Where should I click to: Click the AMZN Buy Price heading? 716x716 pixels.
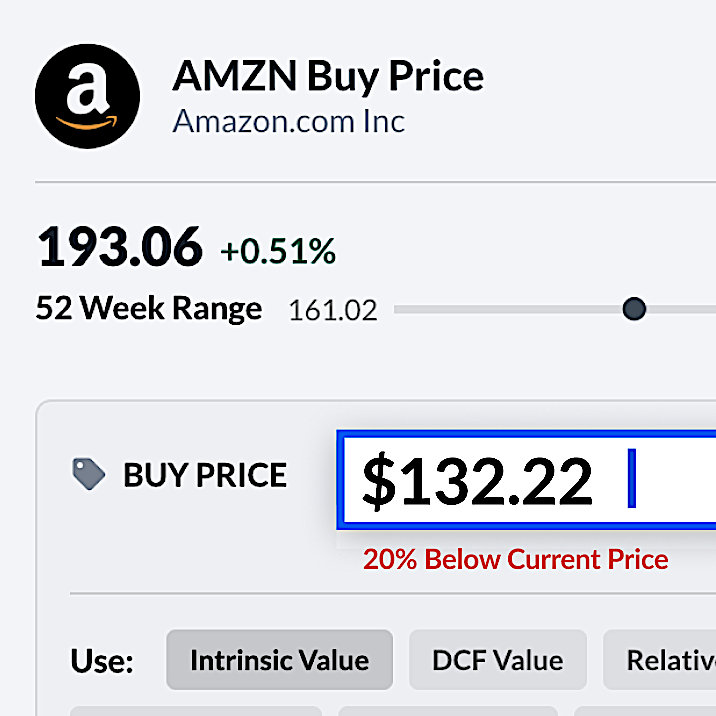(x=328, y=76)
